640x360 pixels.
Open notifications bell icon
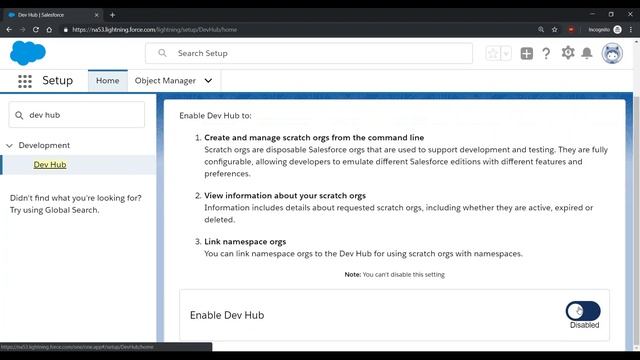click(587, 53)
